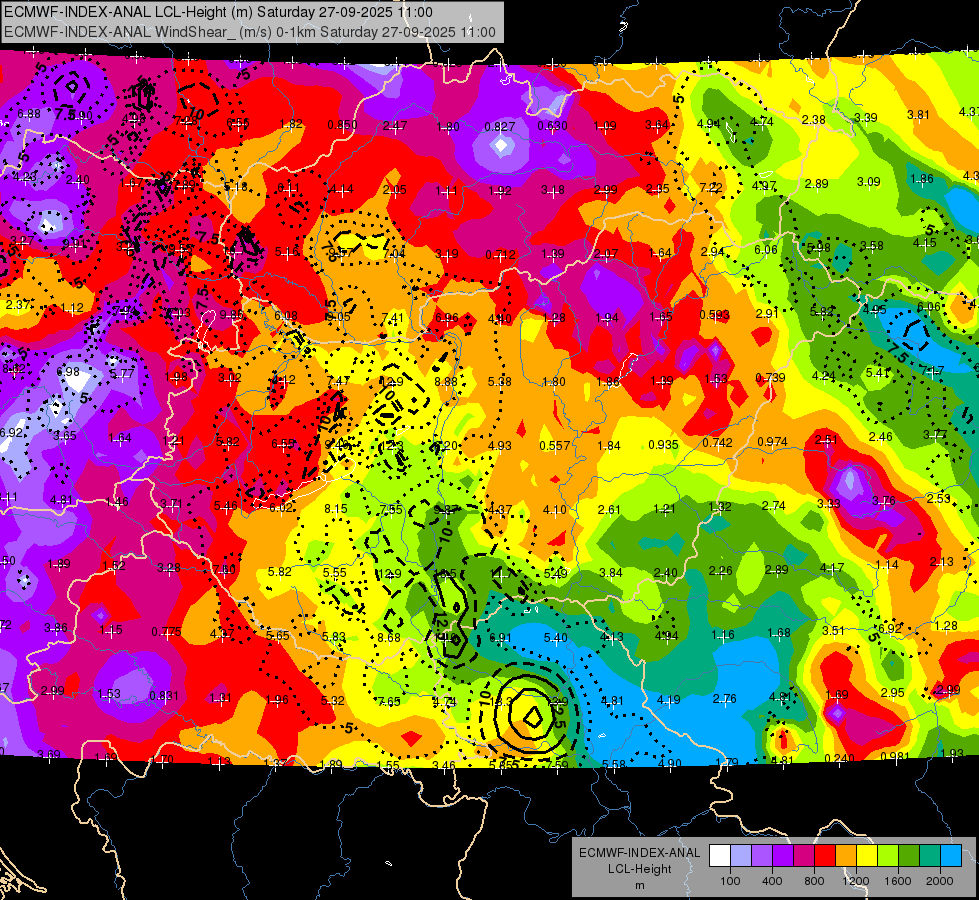Click the map value 3.33
The height and width of the screenshot is (900, 979).
[x=829, y=503]
